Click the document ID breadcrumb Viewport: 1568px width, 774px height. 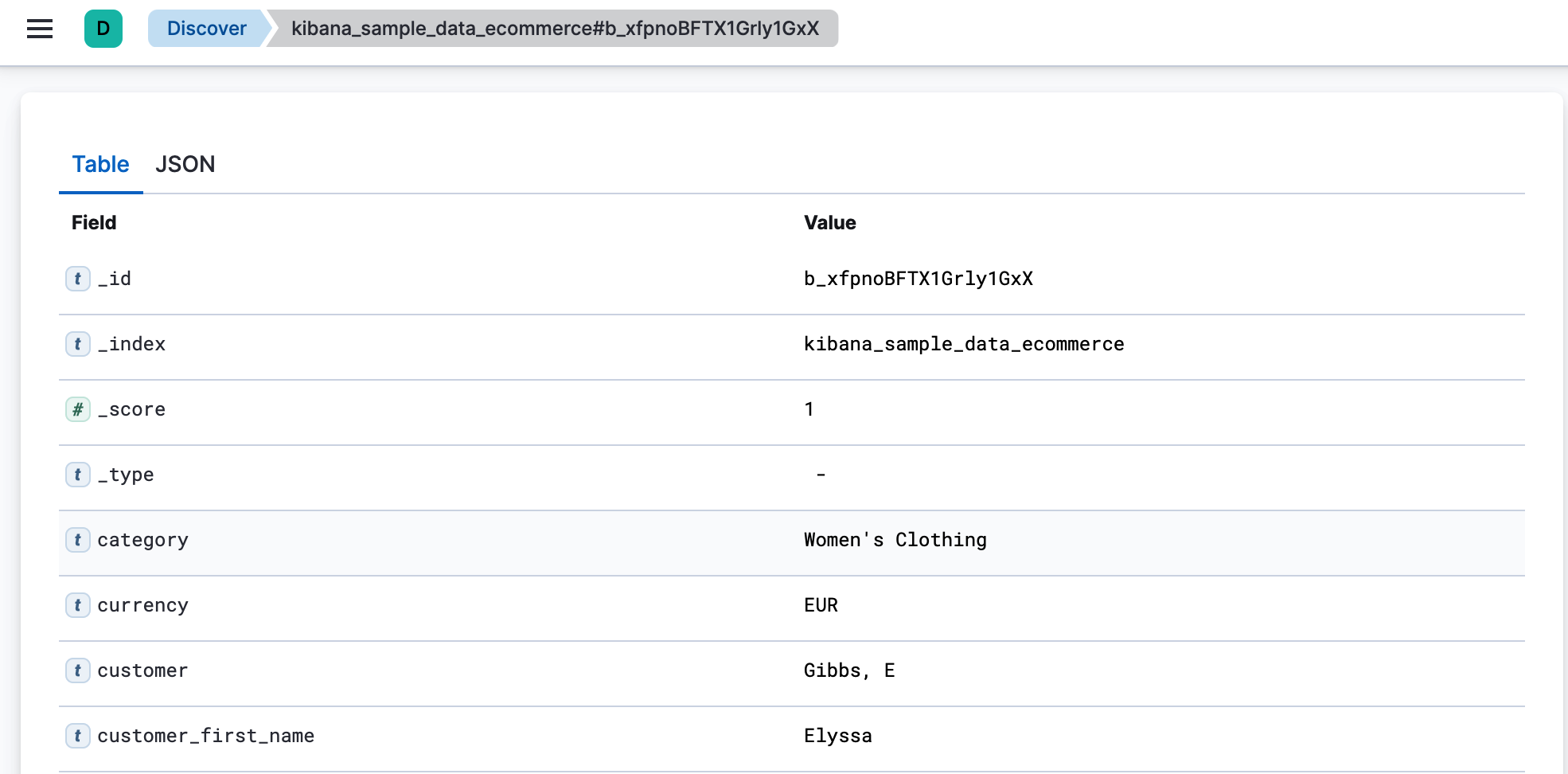pyautogui.click(x=554, y=29)
